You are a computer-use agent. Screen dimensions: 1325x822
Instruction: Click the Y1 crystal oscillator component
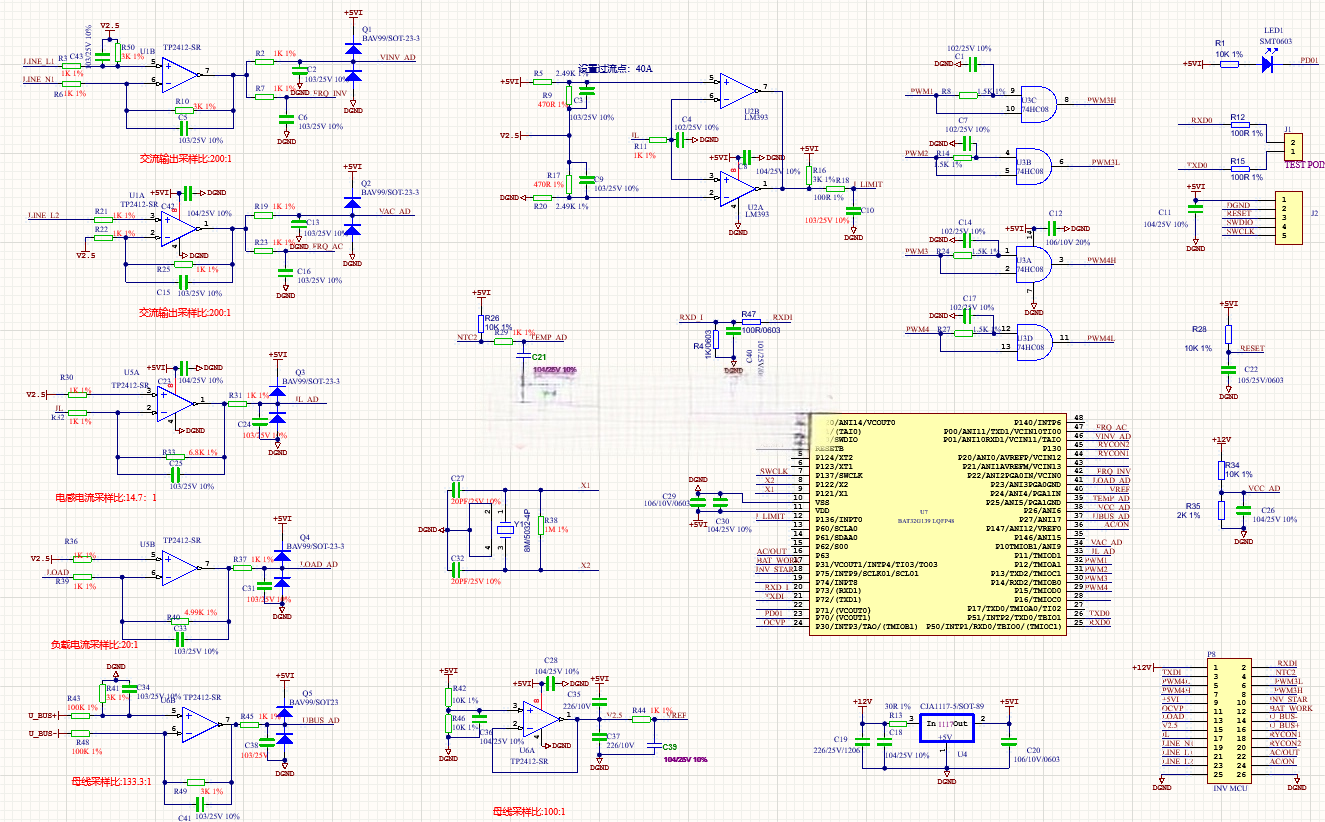[506, 527]
